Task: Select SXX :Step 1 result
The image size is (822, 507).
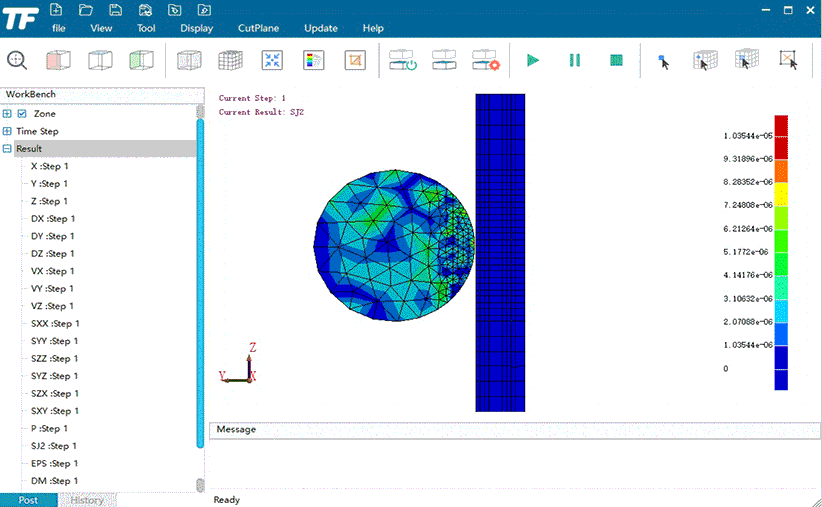Action: point(55,323)
